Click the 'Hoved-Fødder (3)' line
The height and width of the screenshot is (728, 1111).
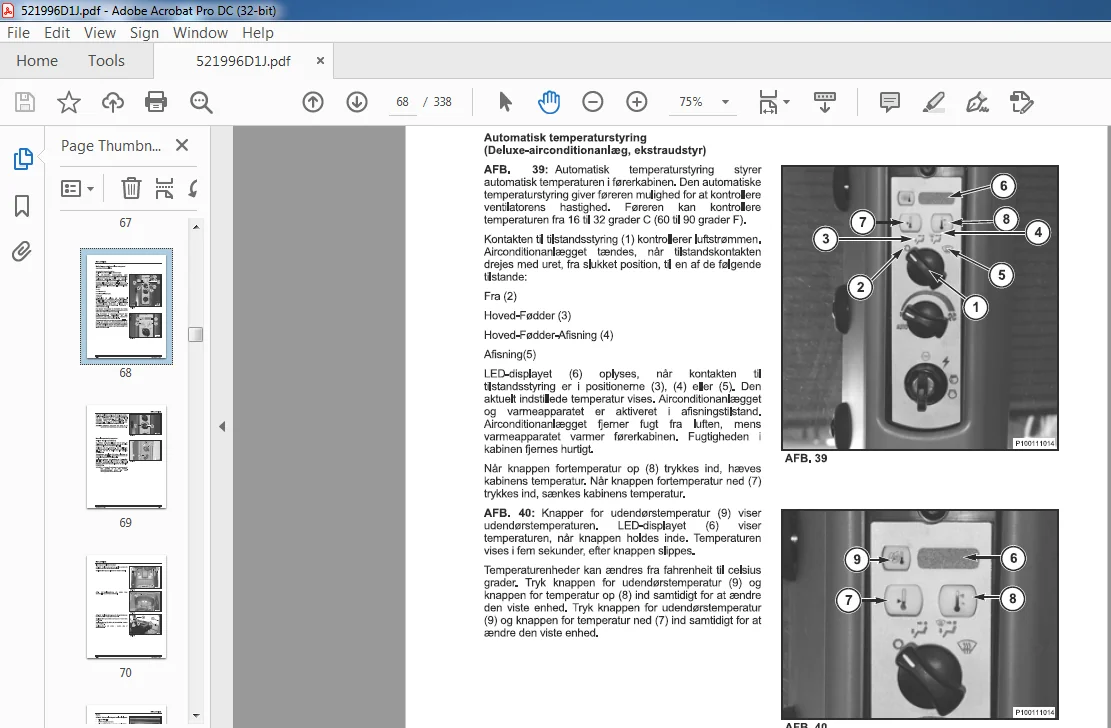[x=527, y=315]
